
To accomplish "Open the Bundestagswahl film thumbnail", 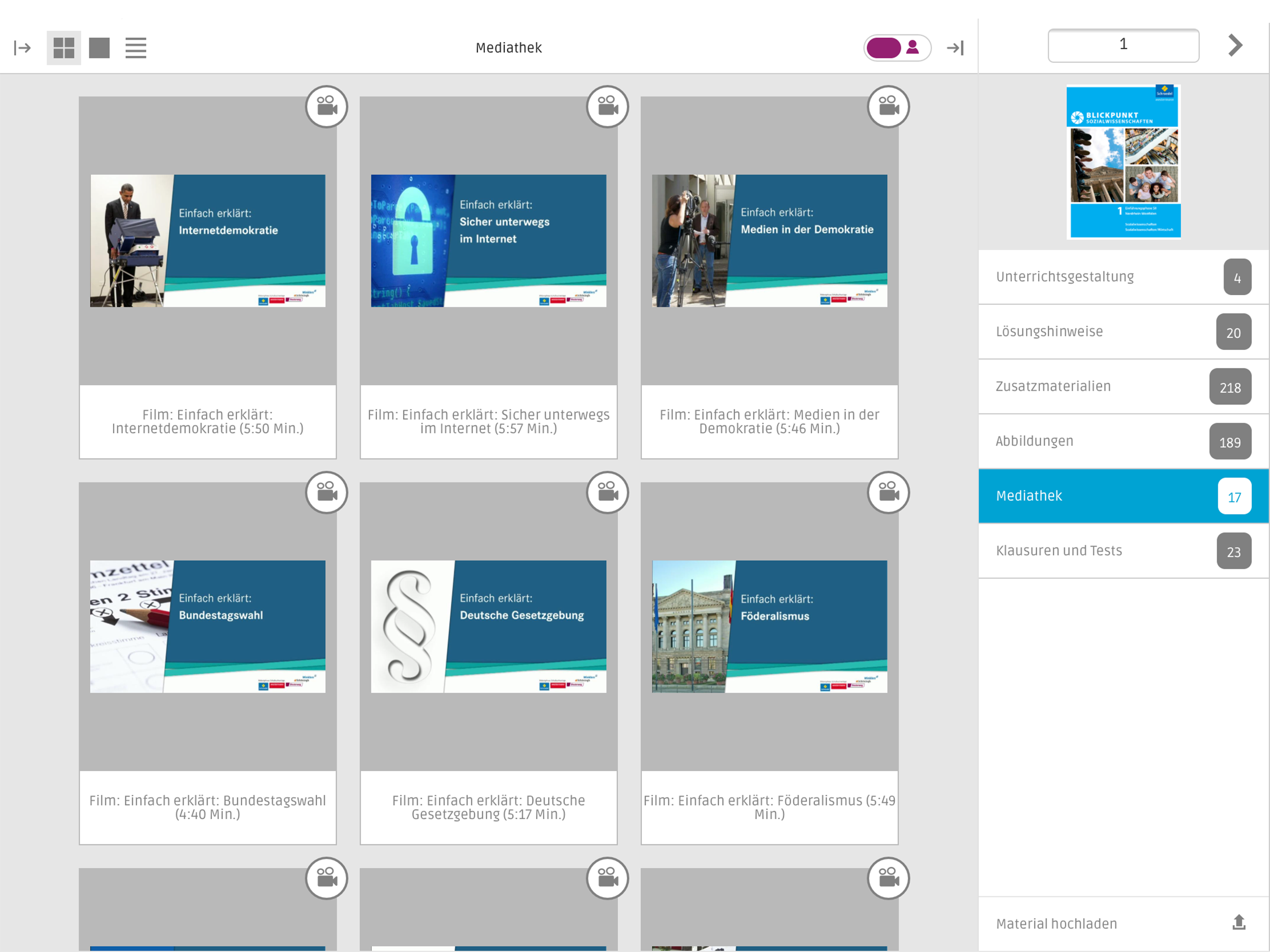I will click(x=208, y=627).
